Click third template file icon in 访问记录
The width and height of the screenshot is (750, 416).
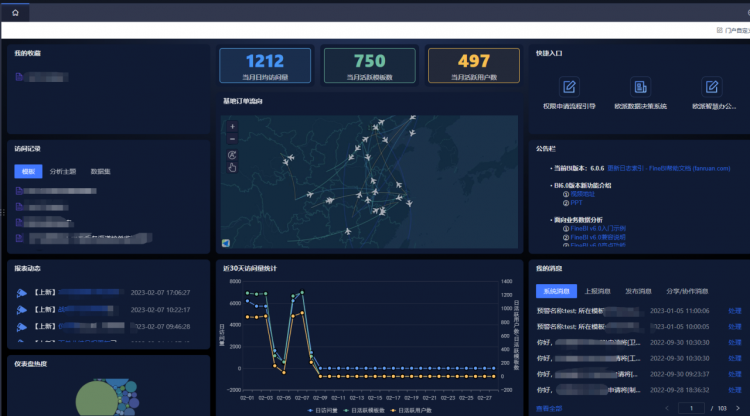[x=19, y=222]
